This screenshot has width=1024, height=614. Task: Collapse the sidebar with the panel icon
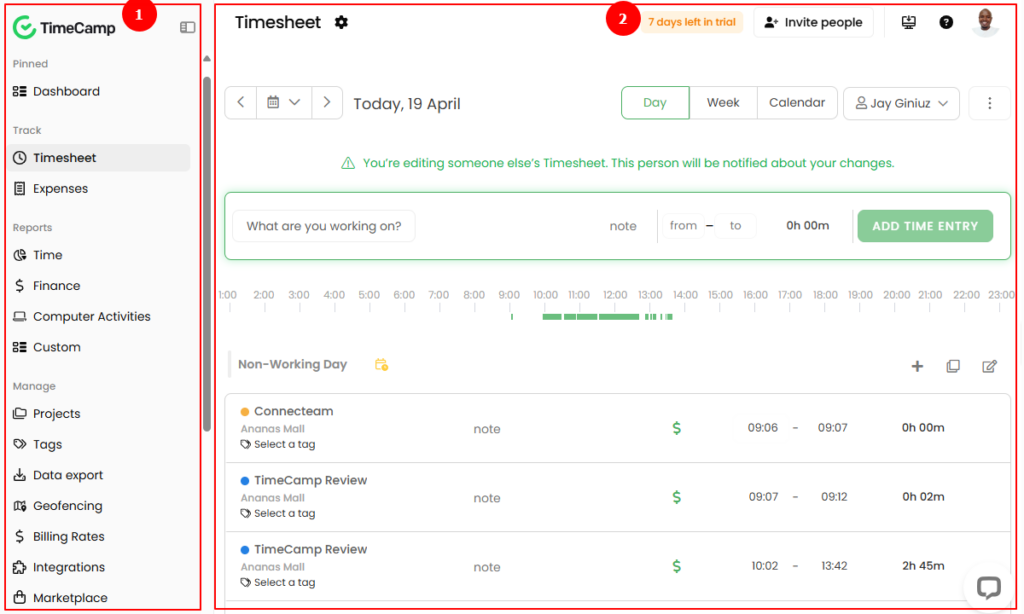tap(187, 27)
